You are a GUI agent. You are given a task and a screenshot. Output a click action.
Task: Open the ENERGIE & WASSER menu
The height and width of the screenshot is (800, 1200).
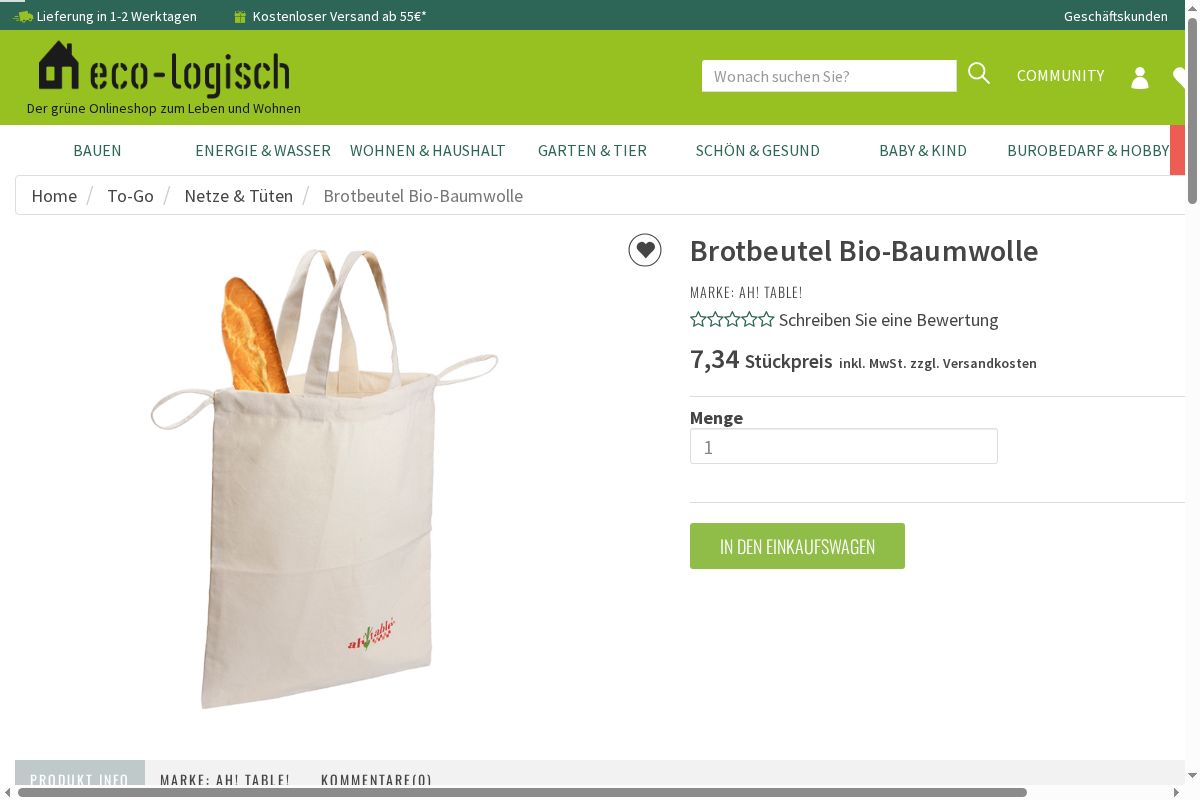263,150
